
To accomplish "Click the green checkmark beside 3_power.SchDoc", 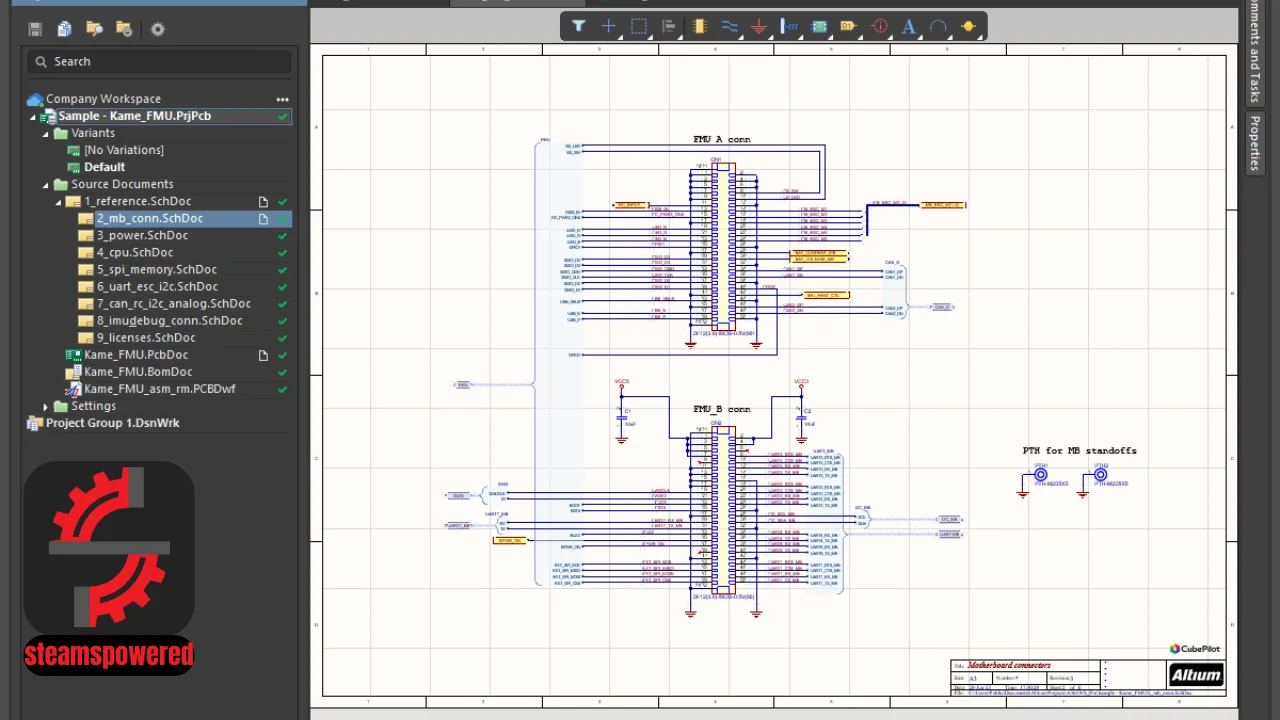I will coord(283,235).
